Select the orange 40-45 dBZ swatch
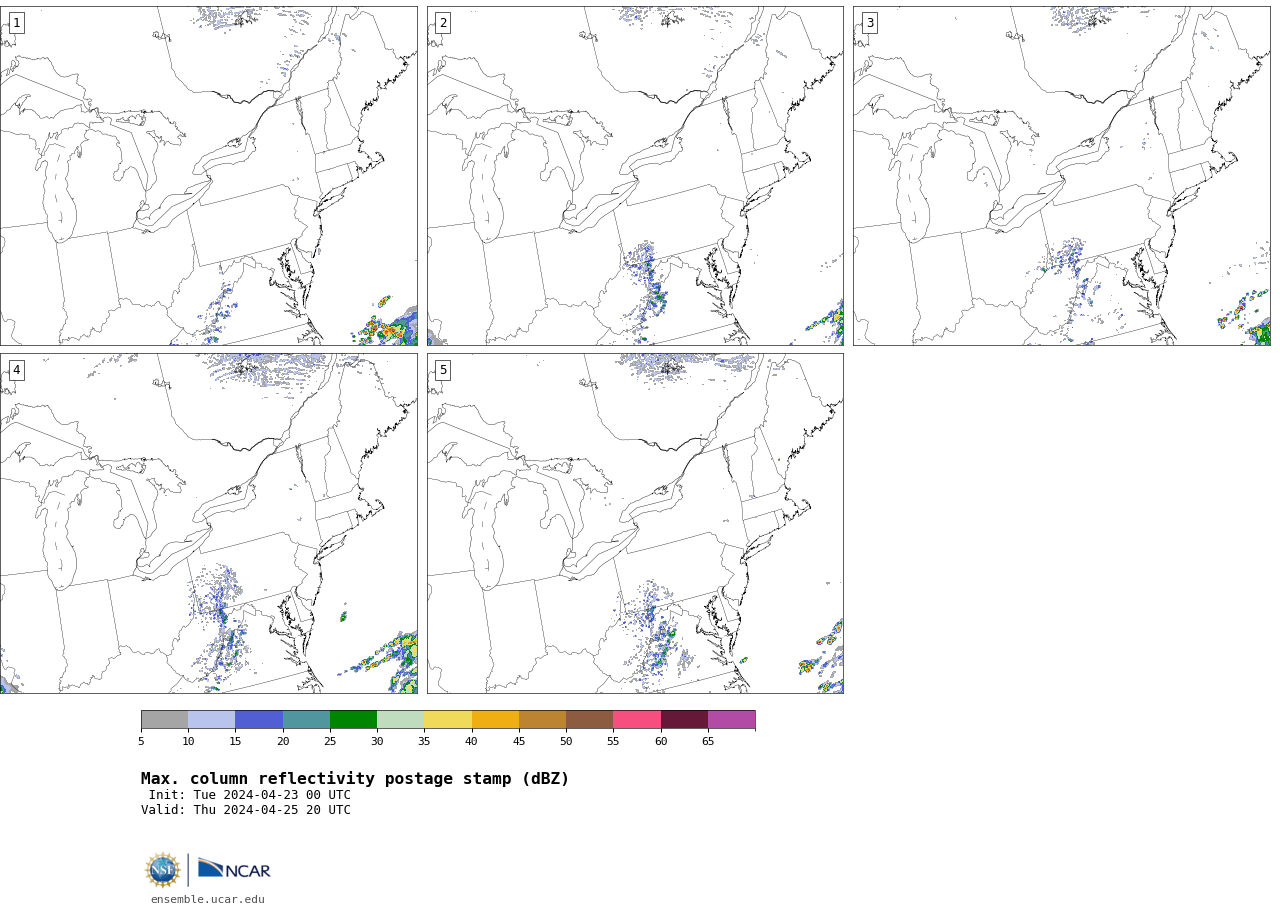The image size is (1280, 910). [495, 720]
